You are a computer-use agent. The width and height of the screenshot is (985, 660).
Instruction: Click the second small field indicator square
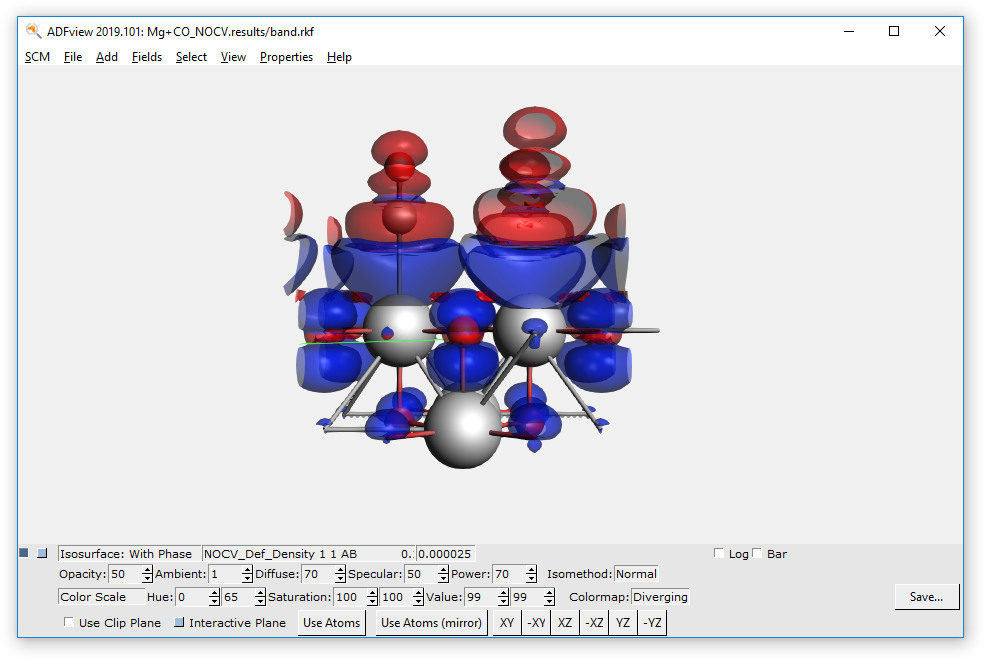click(x=42, y=552)
